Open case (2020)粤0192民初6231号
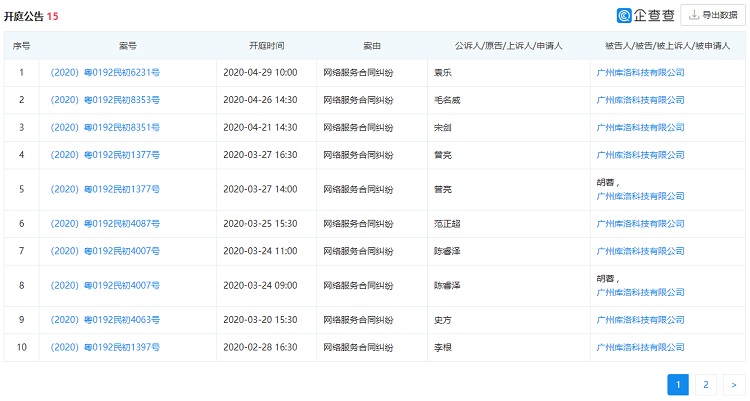 click(x=105, y=73)
